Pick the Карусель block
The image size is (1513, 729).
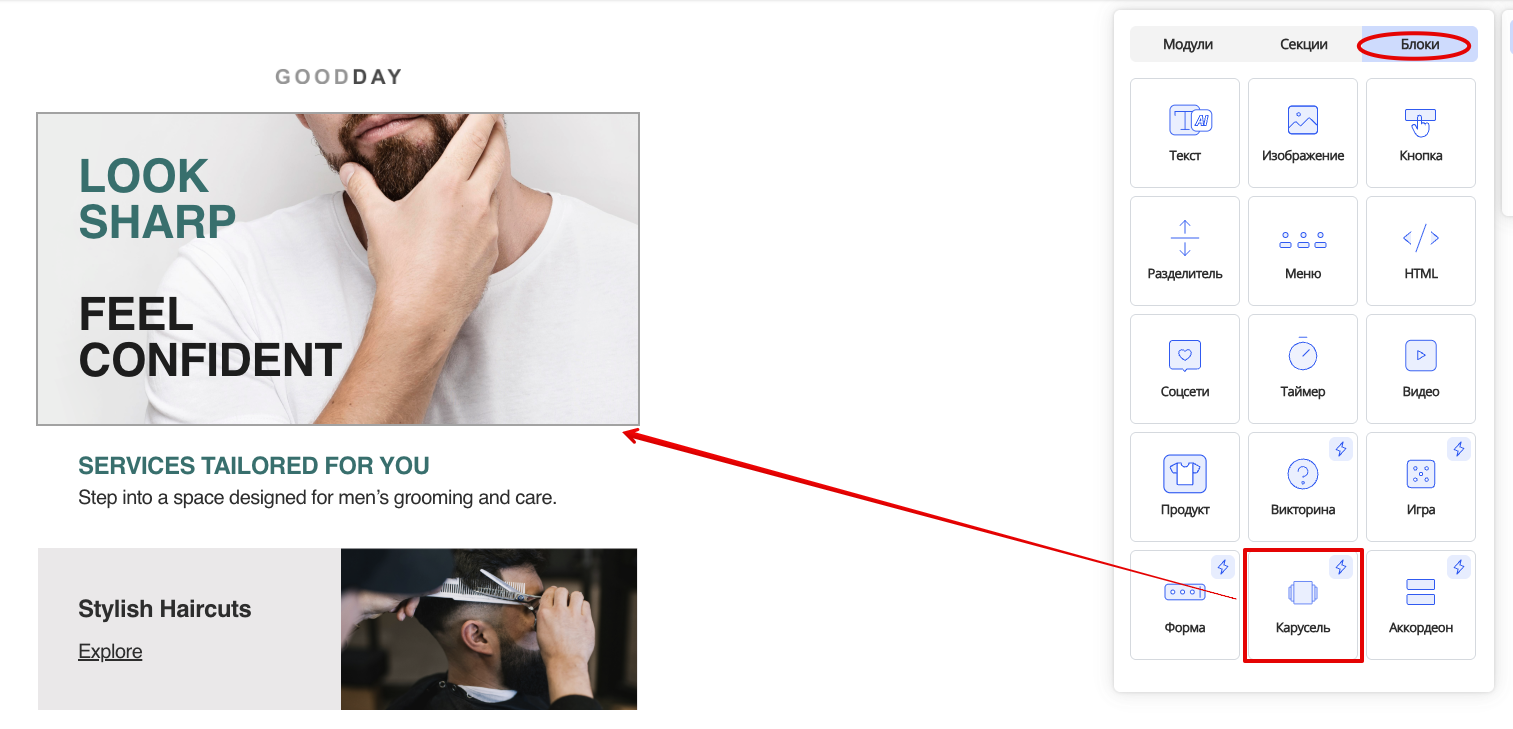[x=1303, y=605]
